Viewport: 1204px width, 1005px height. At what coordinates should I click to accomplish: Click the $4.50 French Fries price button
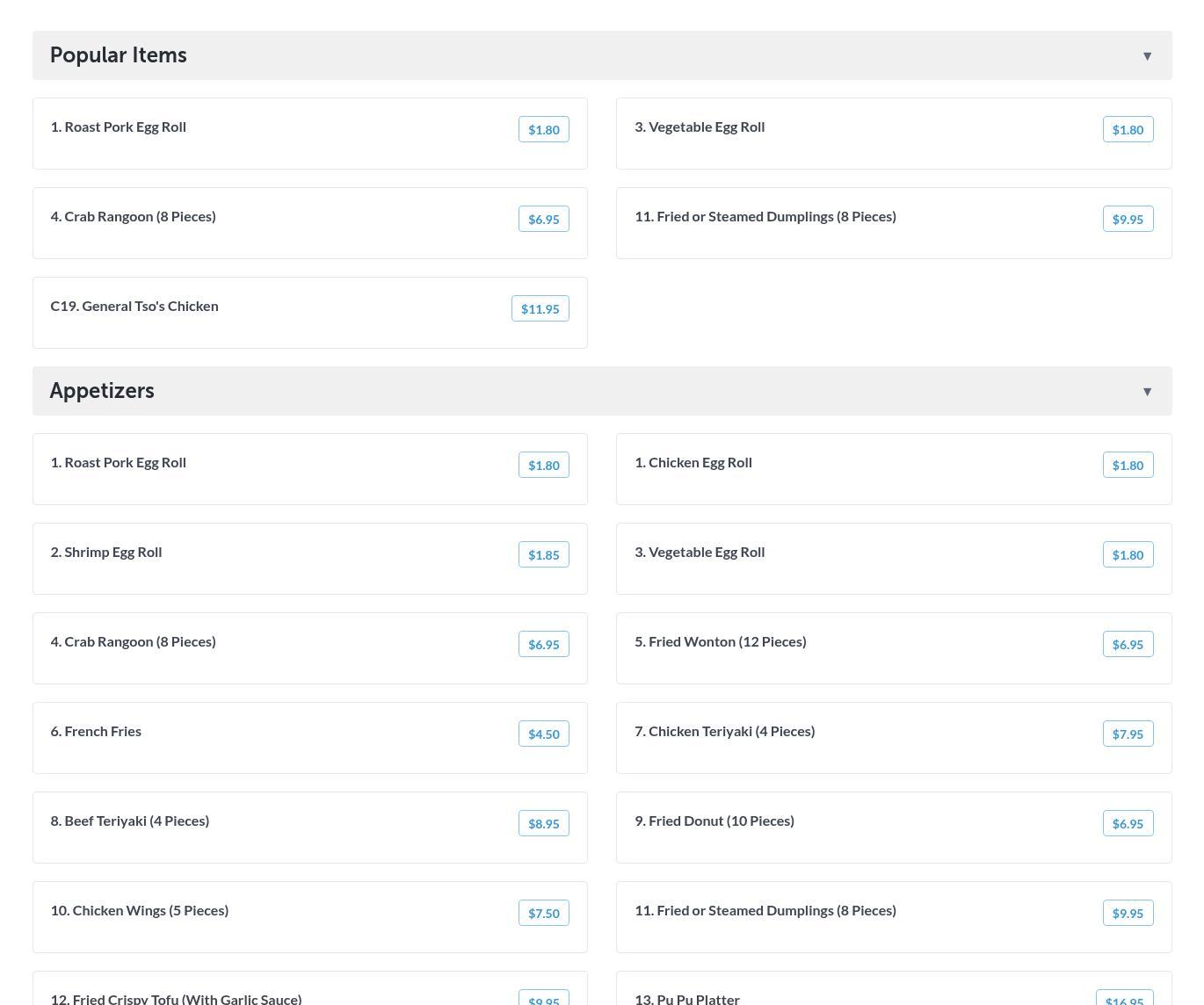pyautogui.click(x=543, y=734)
